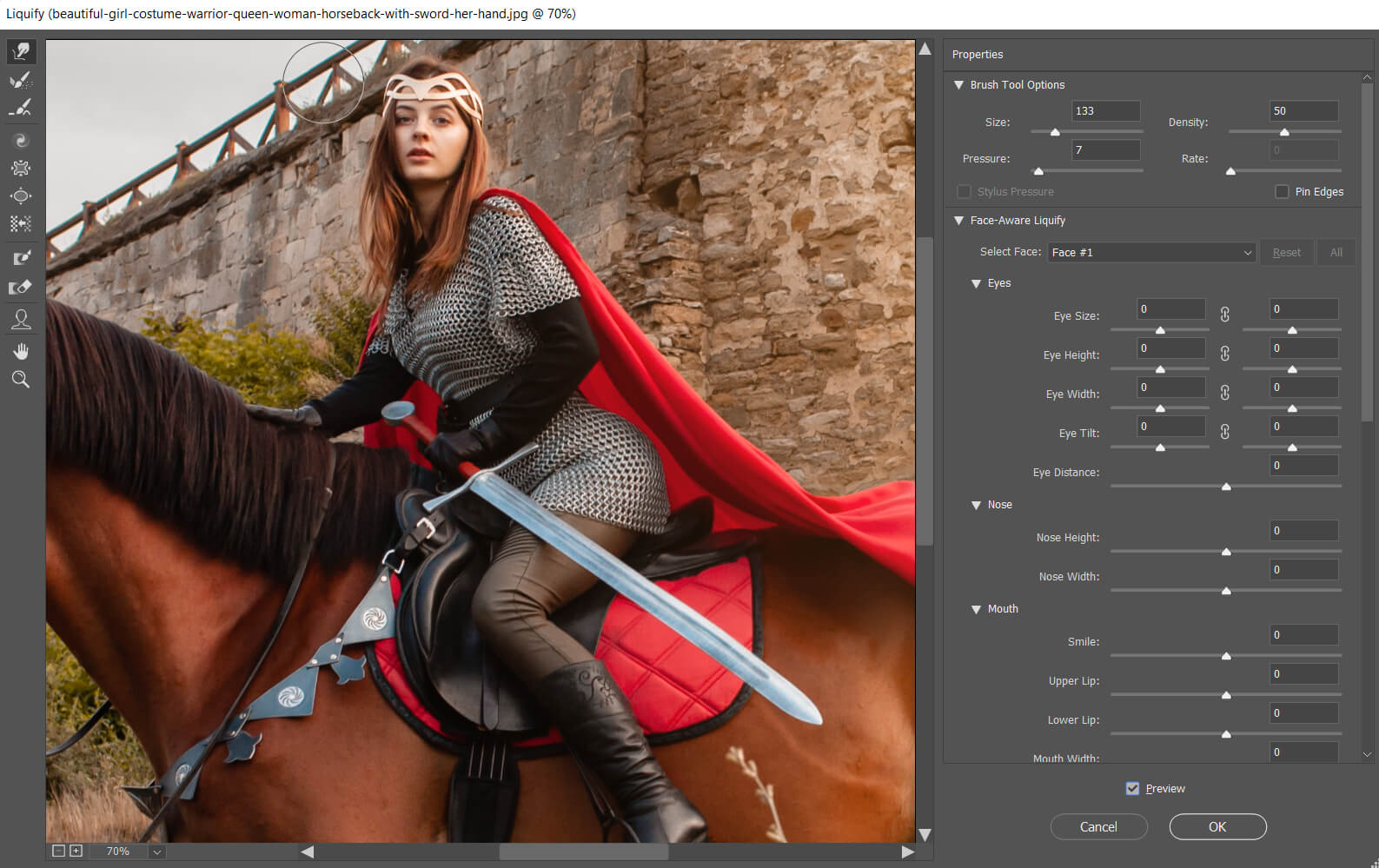Collapse the Eyes section
1379x868 pixels.
tap(976, 283)
